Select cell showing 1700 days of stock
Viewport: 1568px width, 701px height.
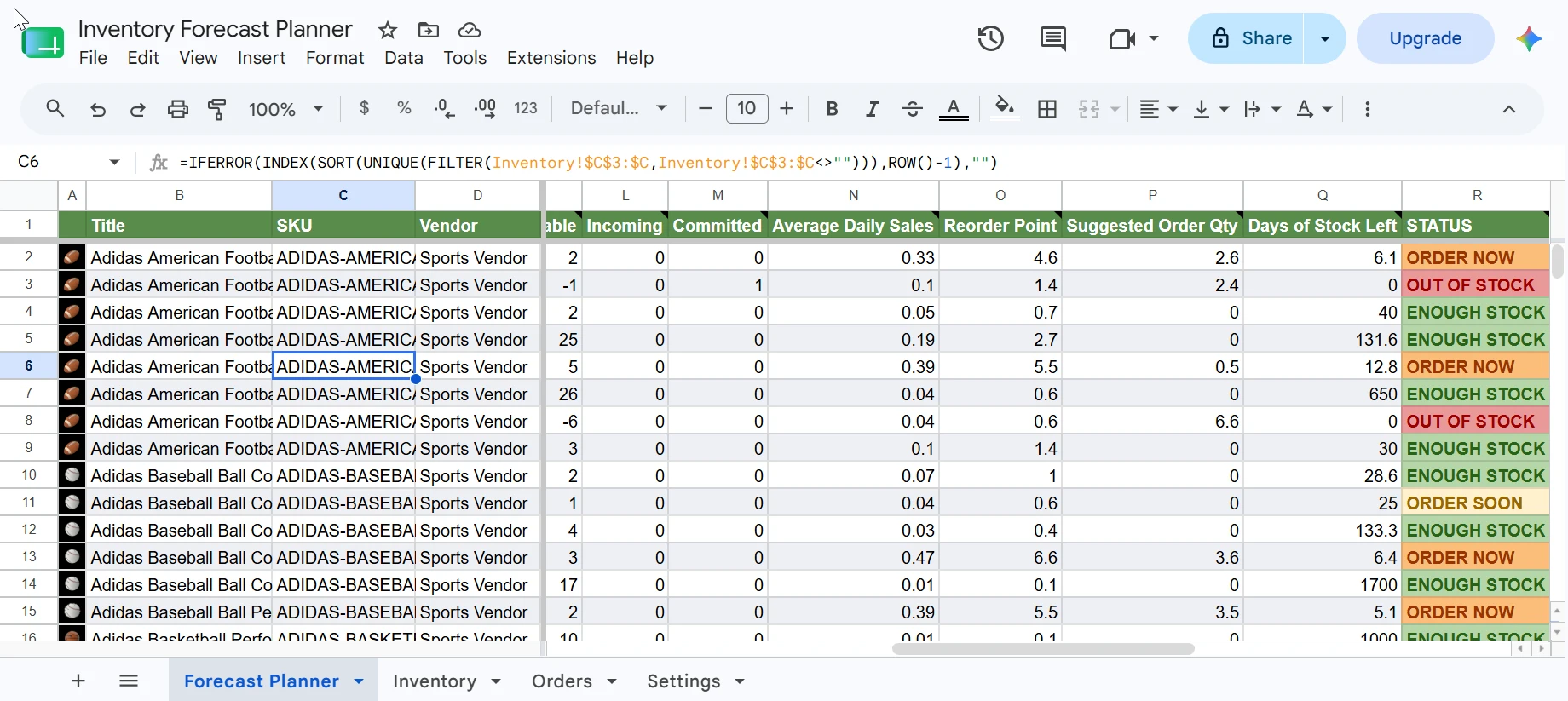pyautogui.click(x=1323, y=585)
